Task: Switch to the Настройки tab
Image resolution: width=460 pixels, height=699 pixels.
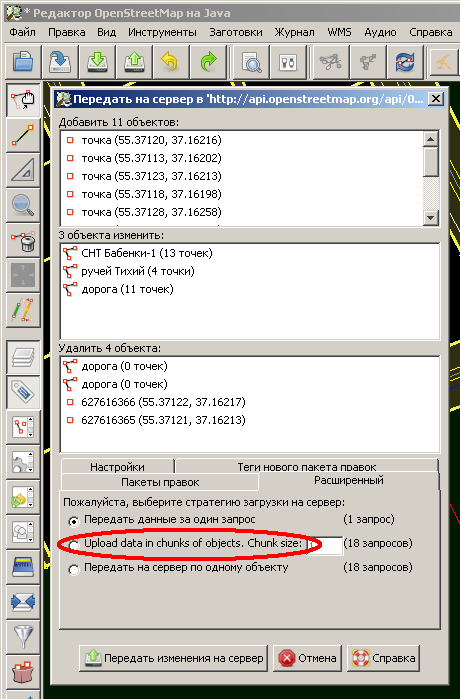Action: point(117,467)
